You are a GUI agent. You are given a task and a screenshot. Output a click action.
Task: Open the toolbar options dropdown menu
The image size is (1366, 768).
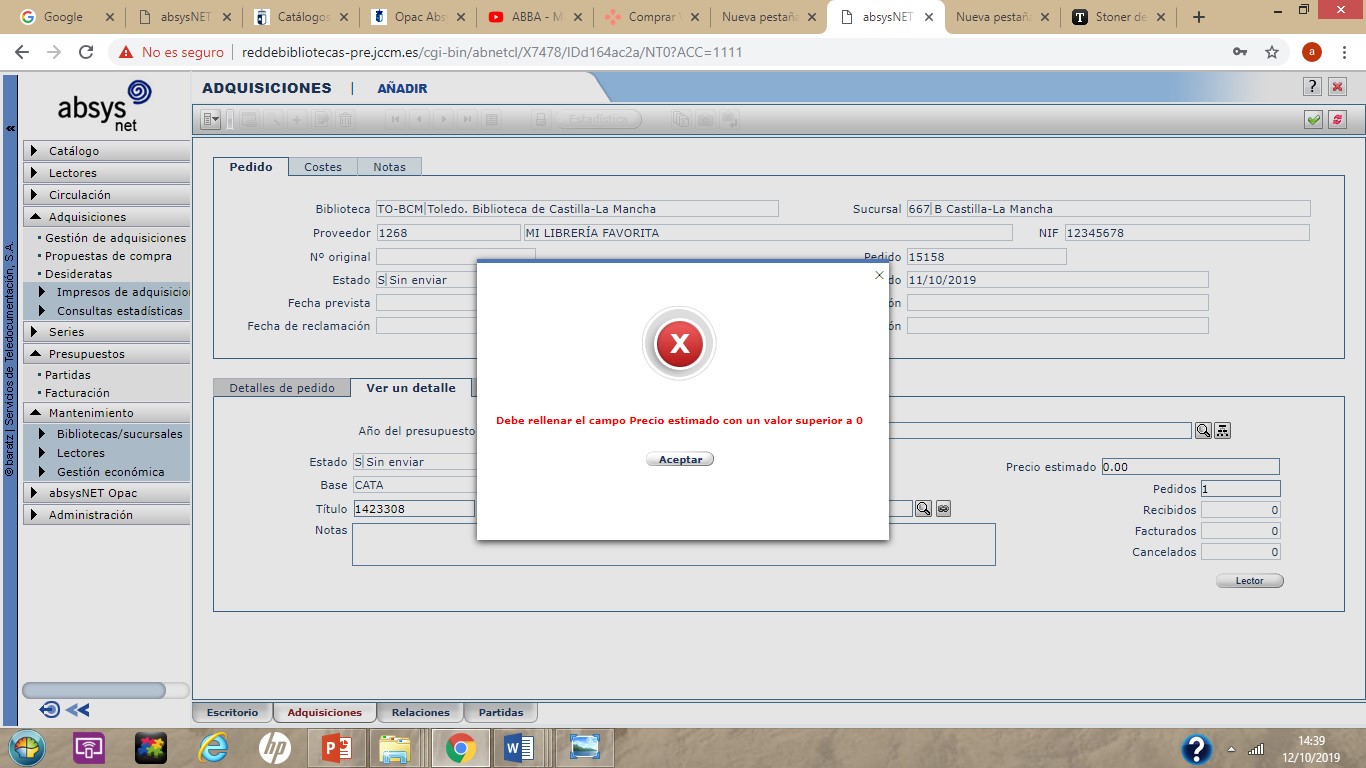click(x=211, y=120)
